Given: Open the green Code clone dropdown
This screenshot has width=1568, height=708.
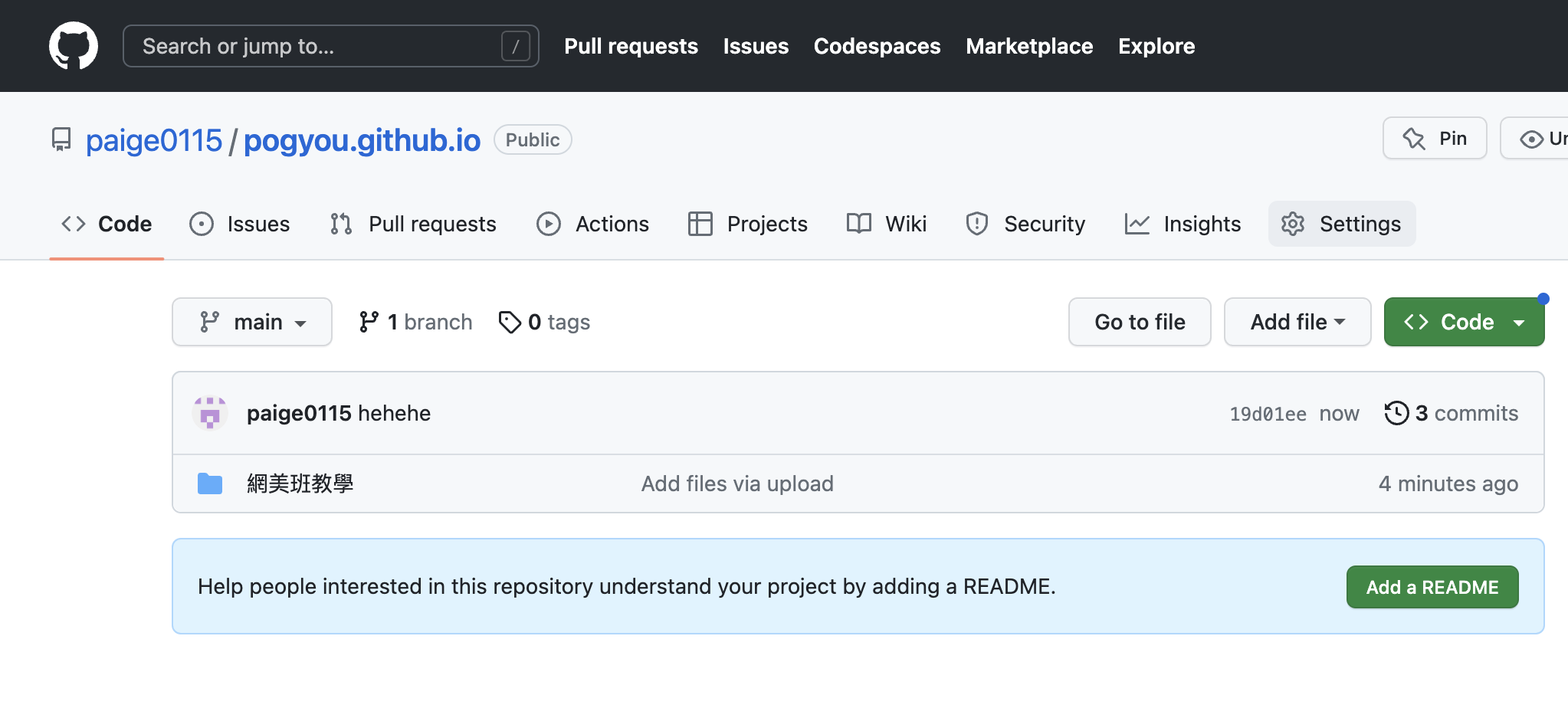Looking at the screenshot, I should (1464, 322).
